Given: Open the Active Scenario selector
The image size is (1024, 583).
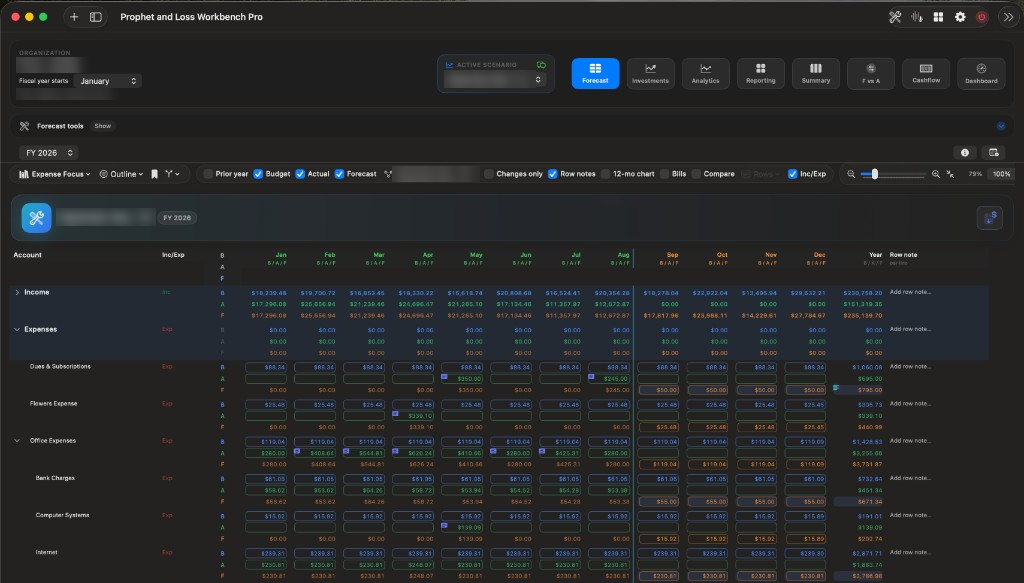Looking at the screenshot, I should click(x=494, y=80).
